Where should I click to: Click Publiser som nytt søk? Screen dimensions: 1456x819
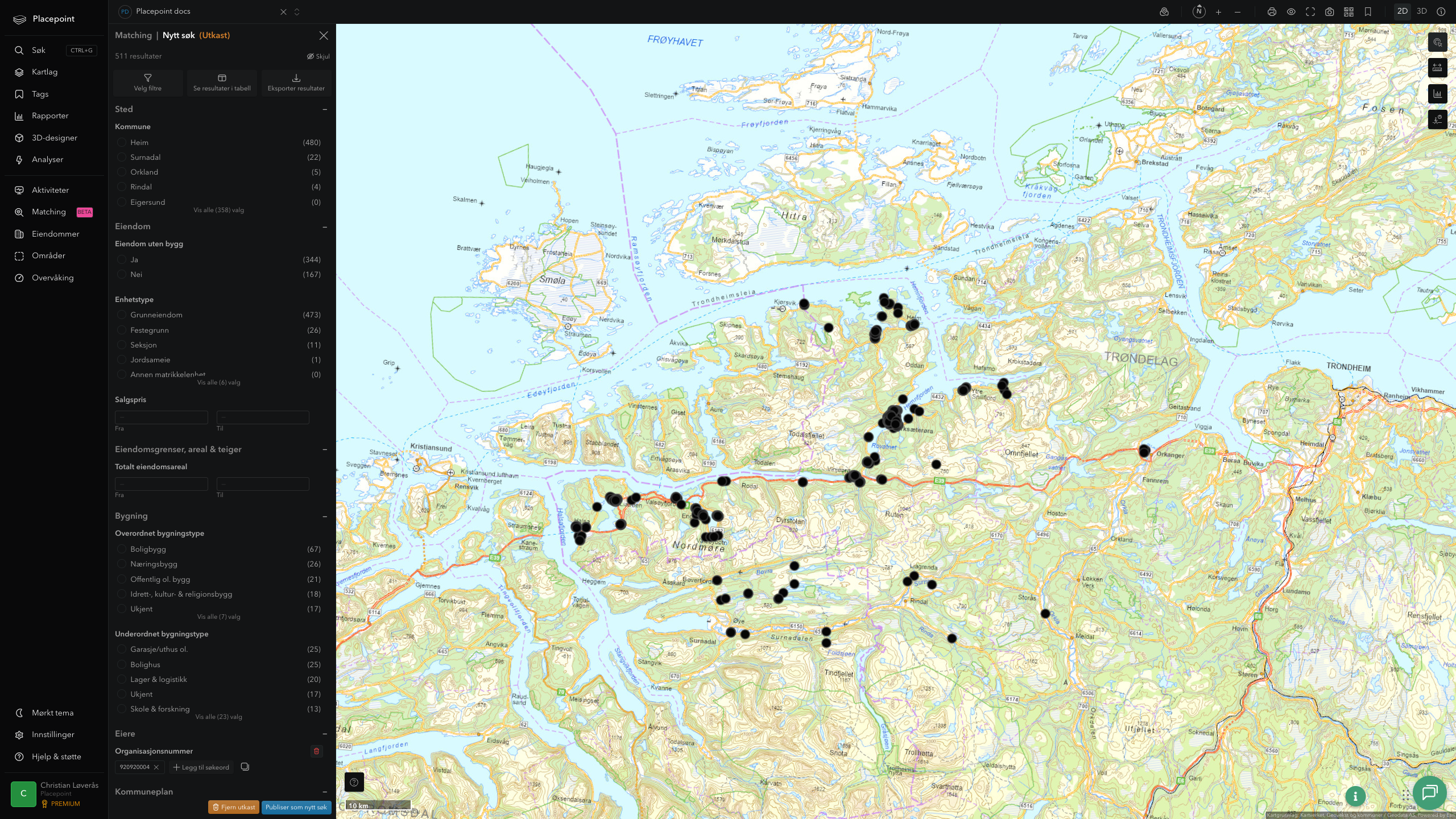(x=296, y=807)
